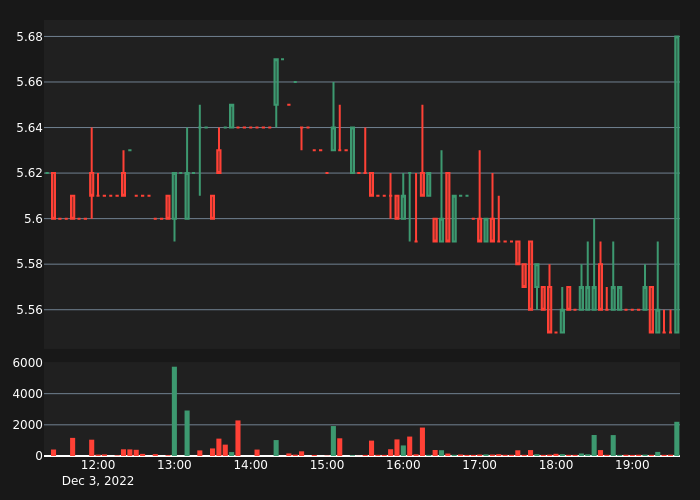Screen dimensions: 700x500
Task: Select the green volume bar just after 15:00
Action: pyautogui.click(x=333, y=441)
